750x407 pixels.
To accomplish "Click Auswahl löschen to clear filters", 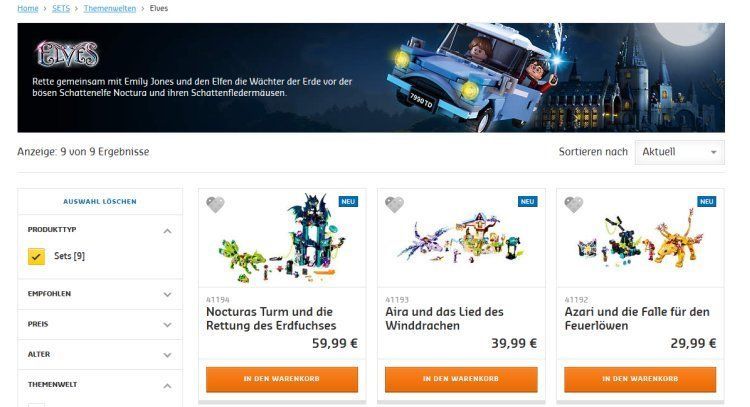I will click(x=100, y=201).
